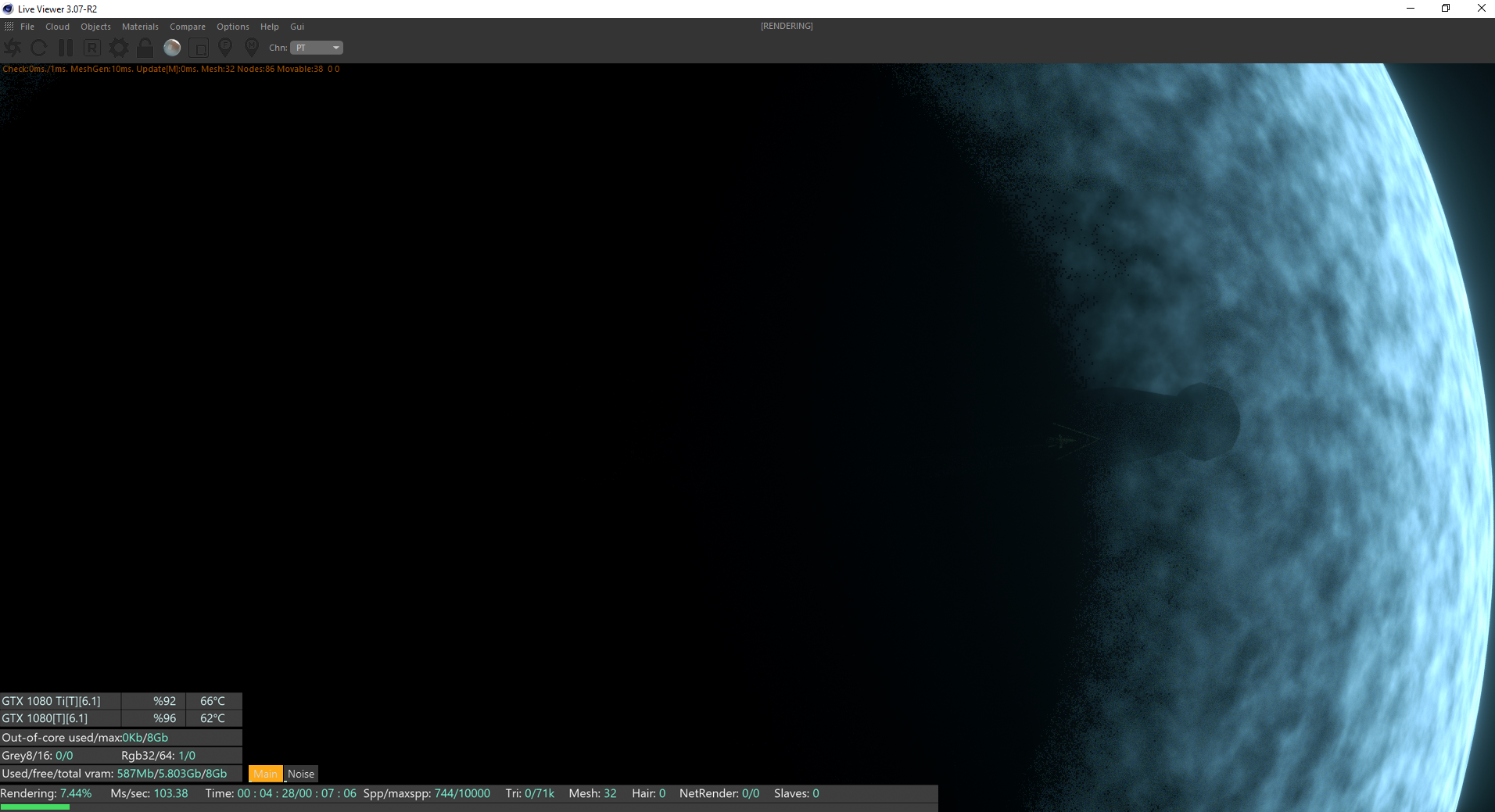1495x812 pixels.
Task: Open render settings via the gear icon
Action: coord(119,48)
